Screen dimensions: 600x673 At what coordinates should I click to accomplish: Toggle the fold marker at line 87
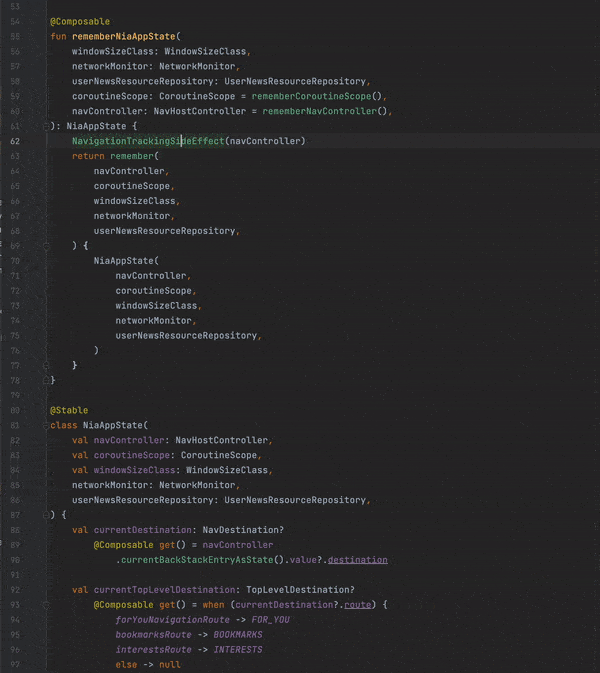pos(46,515)
